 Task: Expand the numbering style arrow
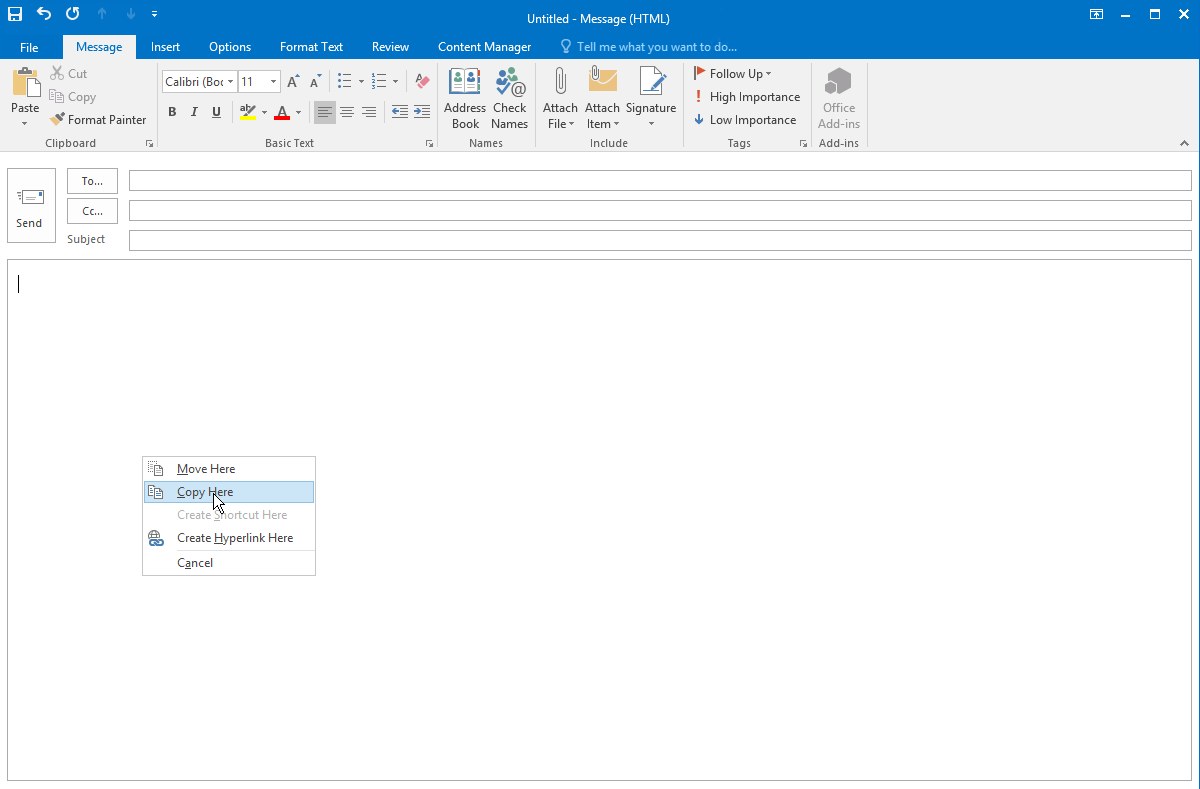coord(395,82)
